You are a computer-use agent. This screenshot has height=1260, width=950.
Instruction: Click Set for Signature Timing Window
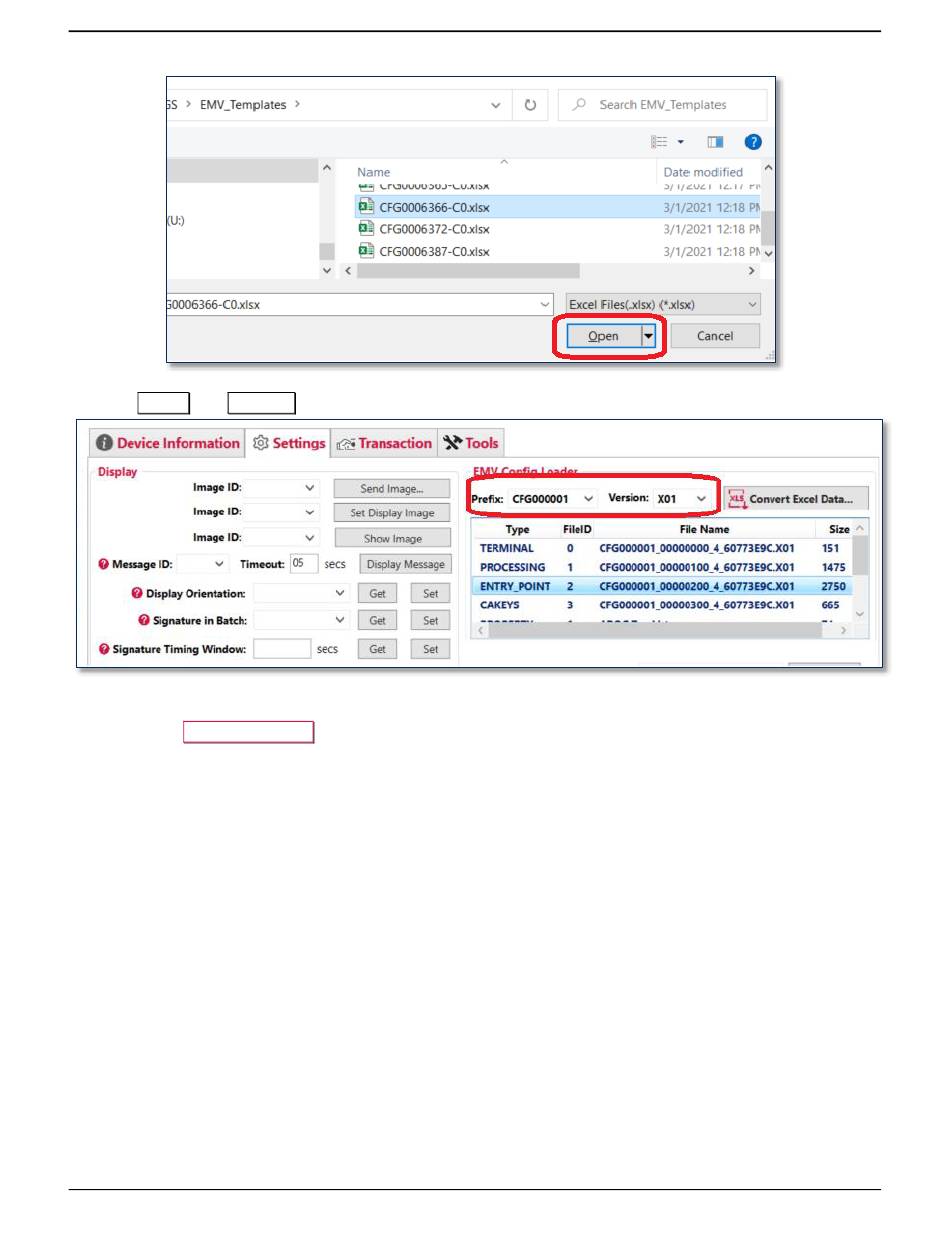[x=430, y=649]
